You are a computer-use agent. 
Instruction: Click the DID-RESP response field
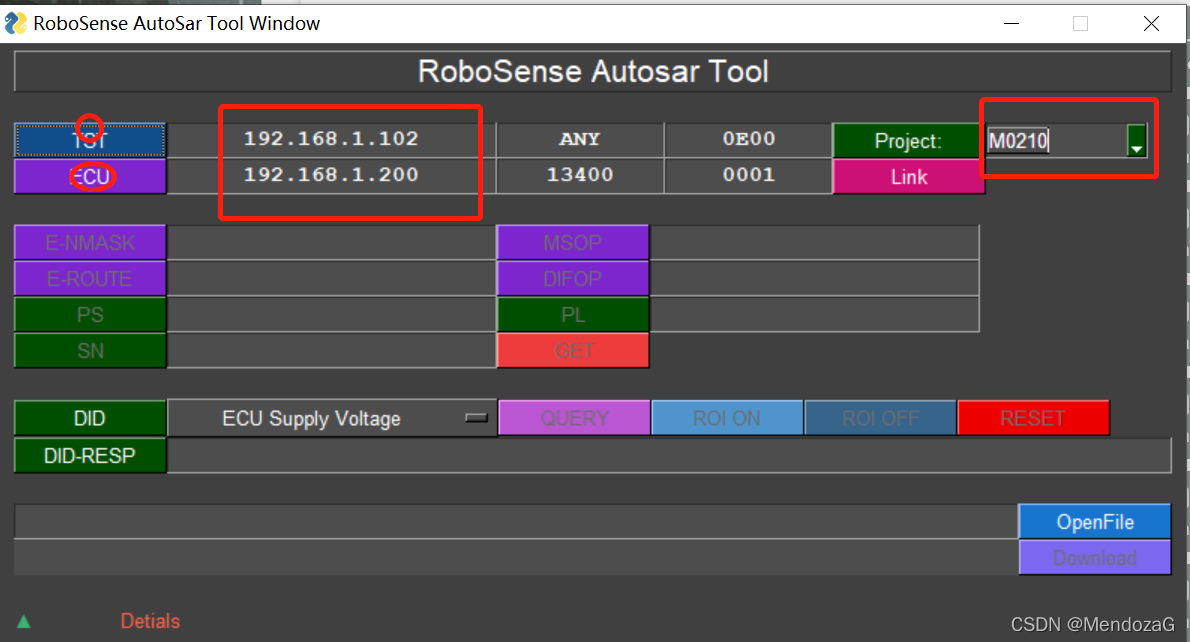point(669,455)
